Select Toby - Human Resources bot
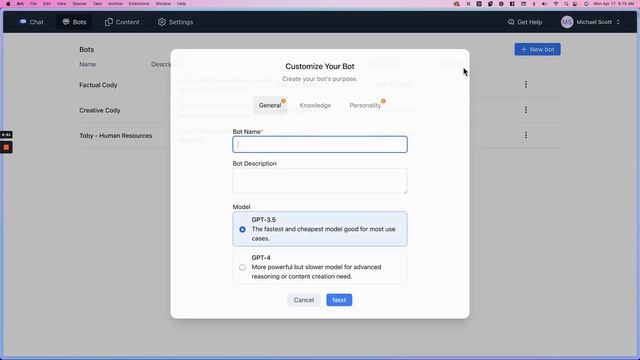The image size is (640, 360). pyautogui.click(x=116, y=136)
